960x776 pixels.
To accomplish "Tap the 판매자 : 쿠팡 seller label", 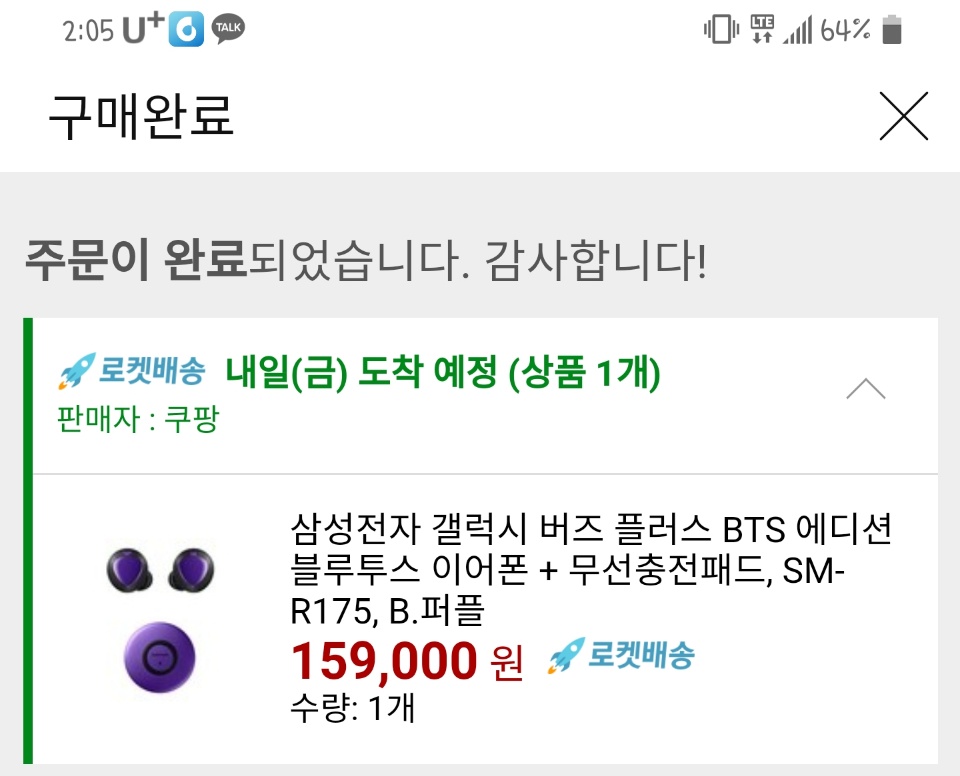I will coord(138,419).
